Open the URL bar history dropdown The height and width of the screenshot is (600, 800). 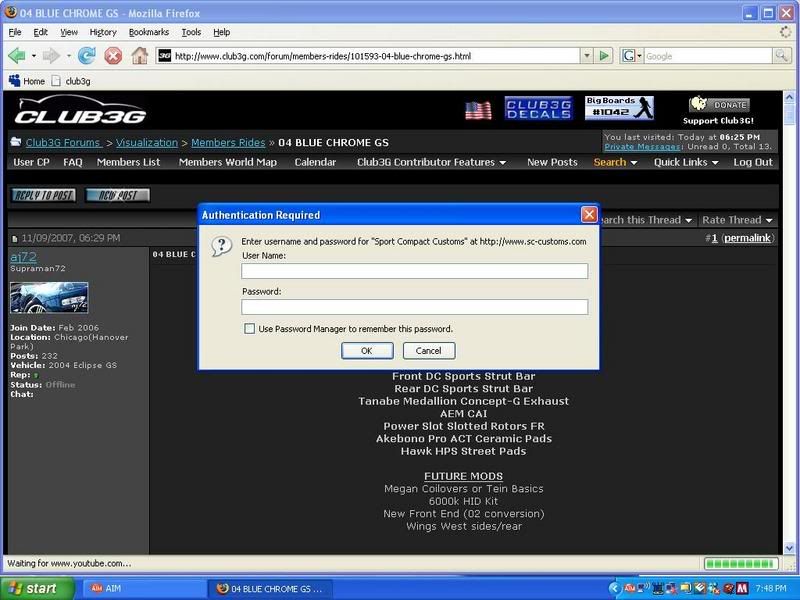tap(587, 56)
